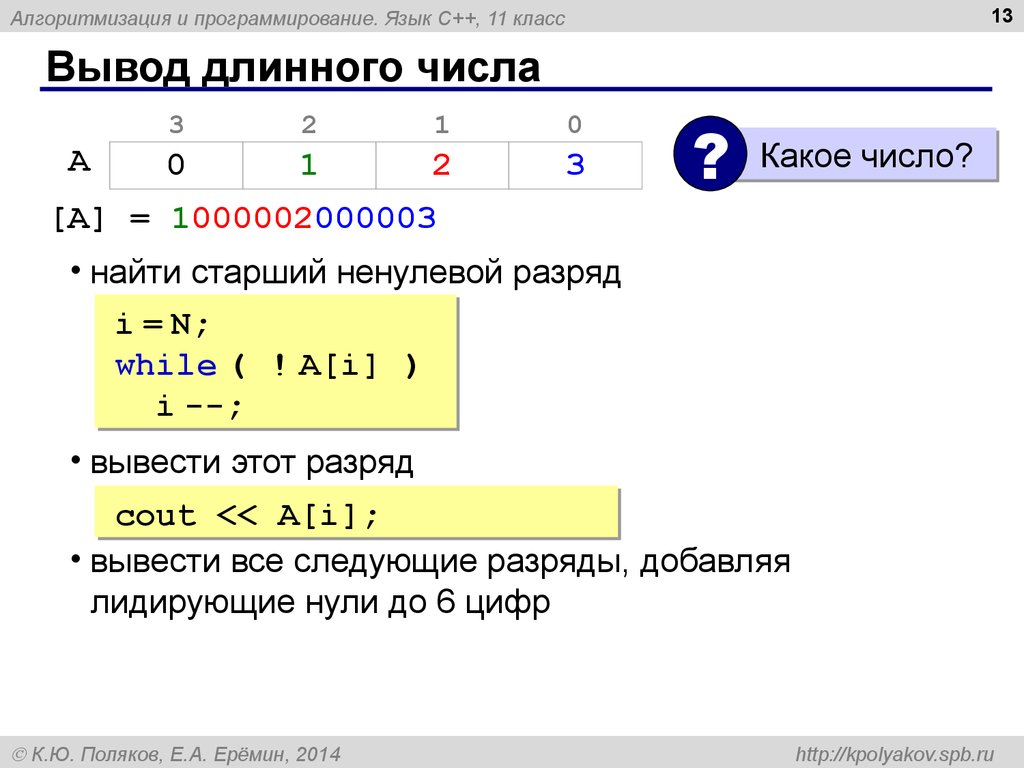Screen dimensions: 1024x768
Task: Click the question mark circle icon
Action: (x=710, y=154)
